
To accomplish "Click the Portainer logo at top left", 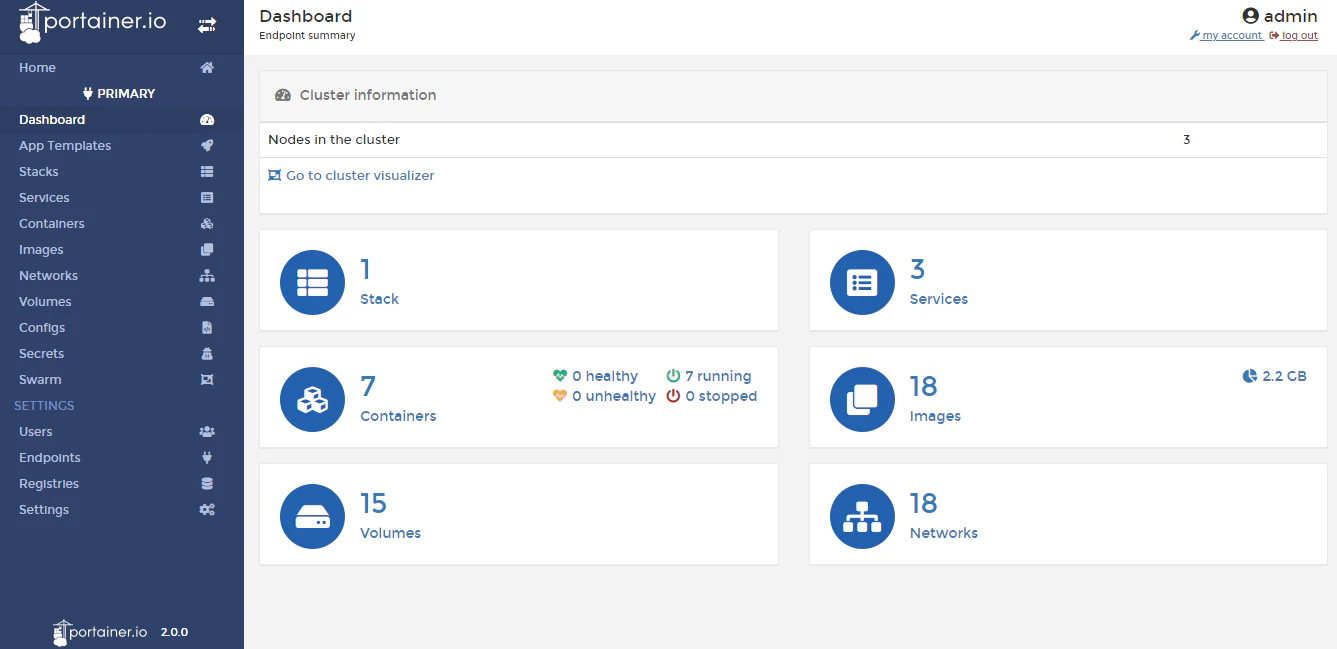I will tap(92, 23).
